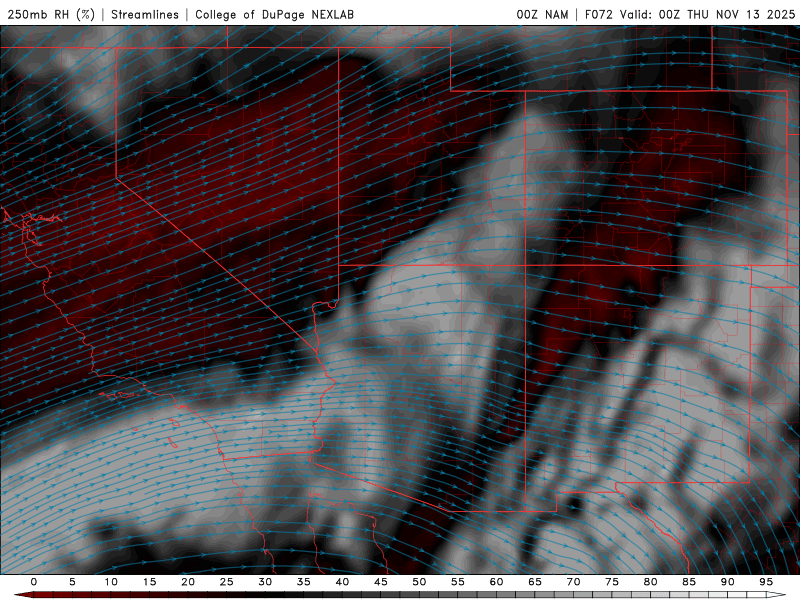Image resolution: width=800 pixels, height=600 pixels.
Task: Click the "20" label on the color scale
Action: pyautogui.click(x=188, y=582)
